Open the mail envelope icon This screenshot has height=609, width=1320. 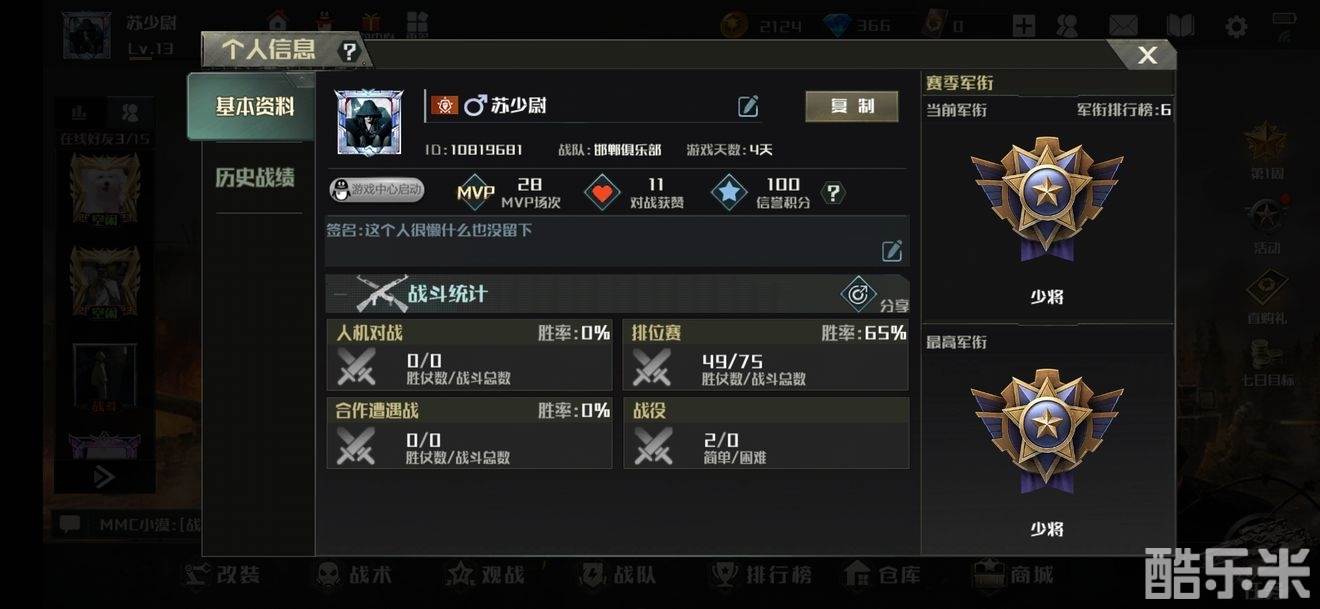click(1124, 26)
